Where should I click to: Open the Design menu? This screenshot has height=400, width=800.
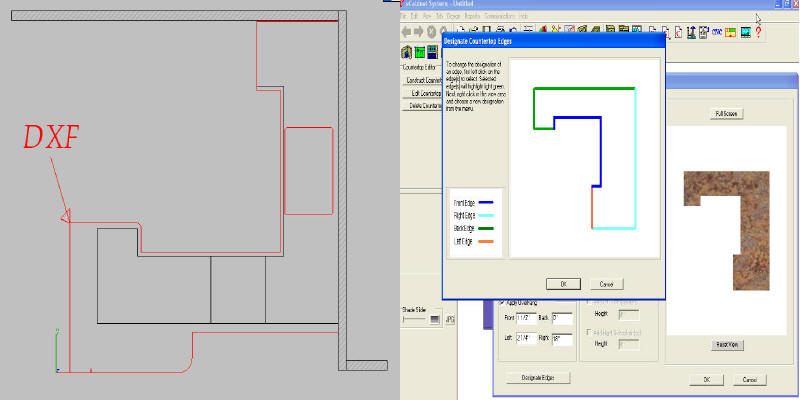453,16
